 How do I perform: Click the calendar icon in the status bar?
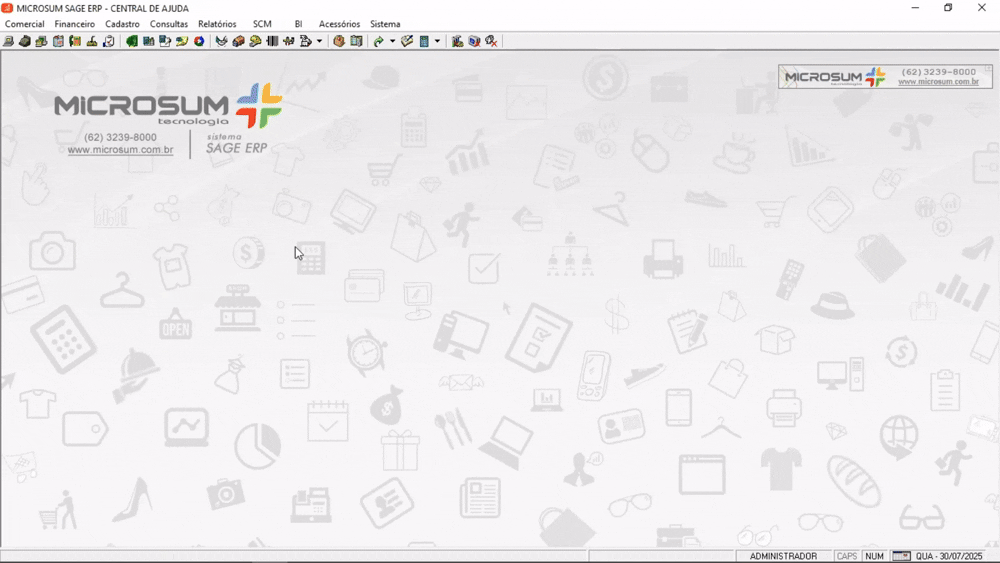[901, 556]
